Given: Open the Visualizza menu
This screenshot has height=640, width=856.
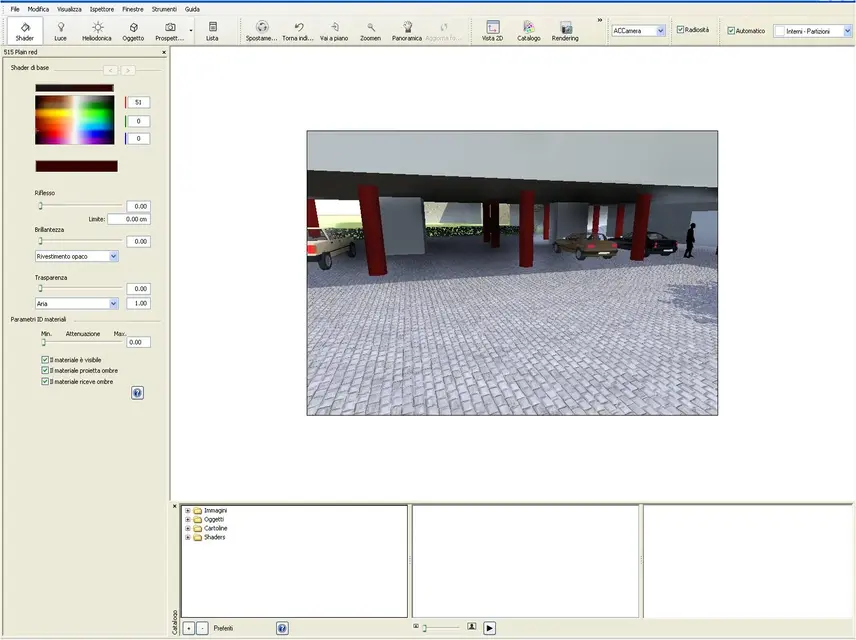Looking at the screenshot, I should coord(69,9).
